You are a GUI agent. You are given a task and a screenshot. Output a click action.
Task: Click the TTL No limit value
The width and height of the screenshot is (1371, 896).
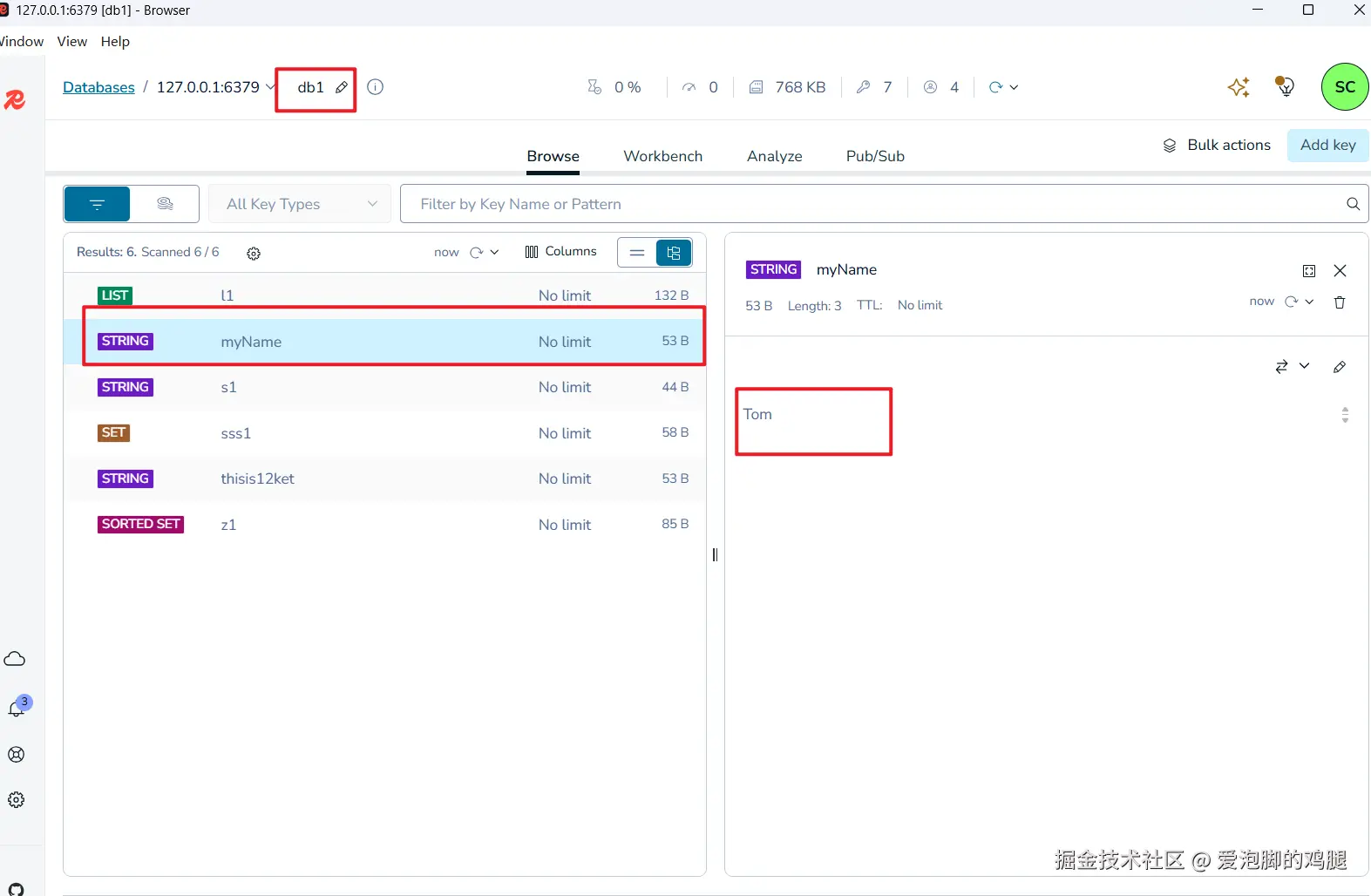920,305
